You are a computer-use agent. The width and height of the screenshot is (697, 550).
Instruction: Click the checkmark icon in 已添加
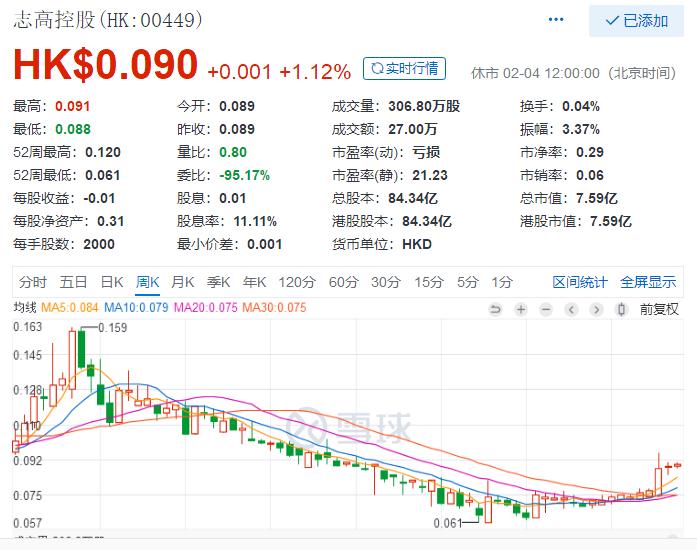coord(612,21)
